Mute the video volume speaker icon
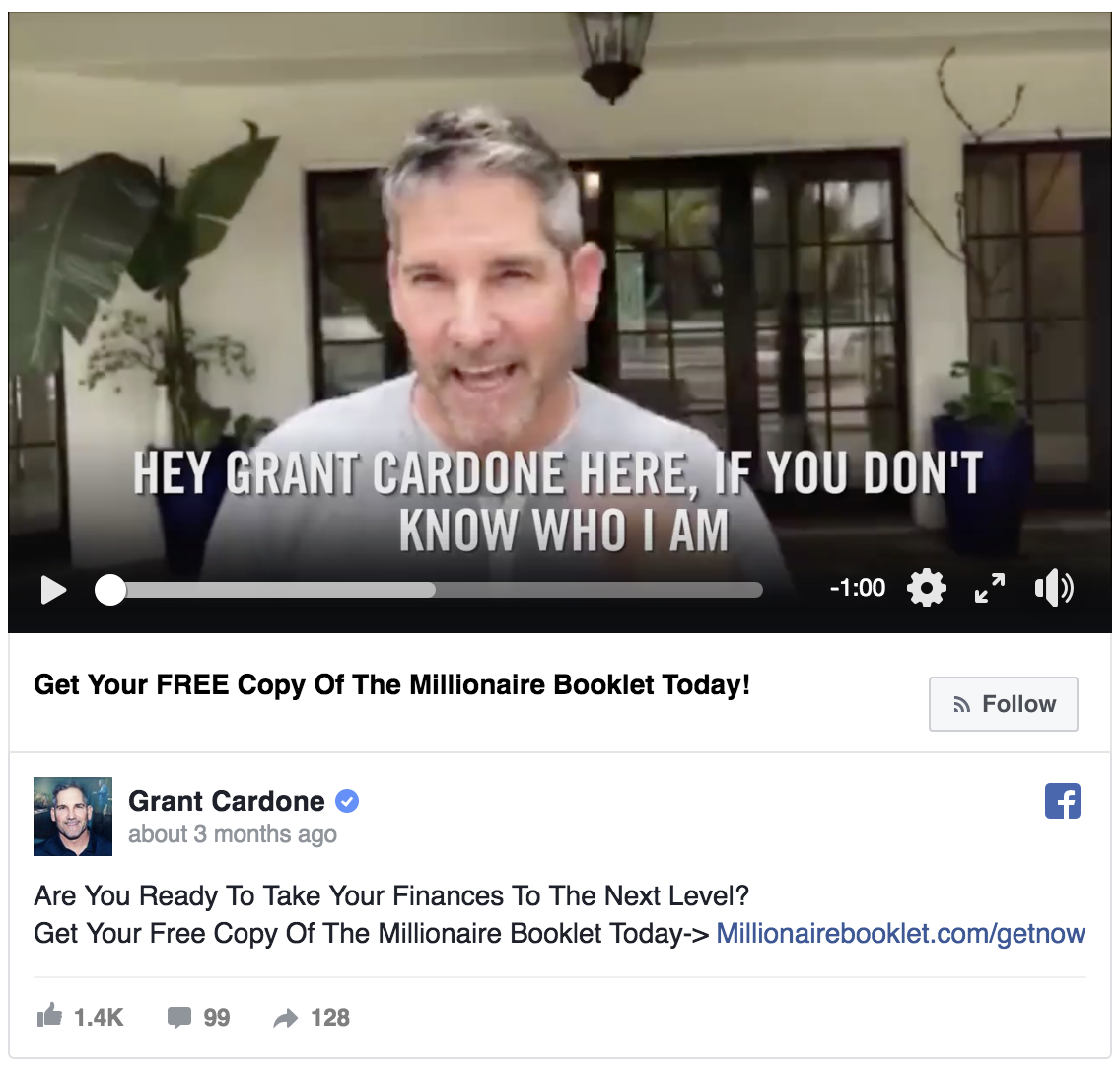The height and width of the screenshot is (1071, 1120). tap(1054, 588)
